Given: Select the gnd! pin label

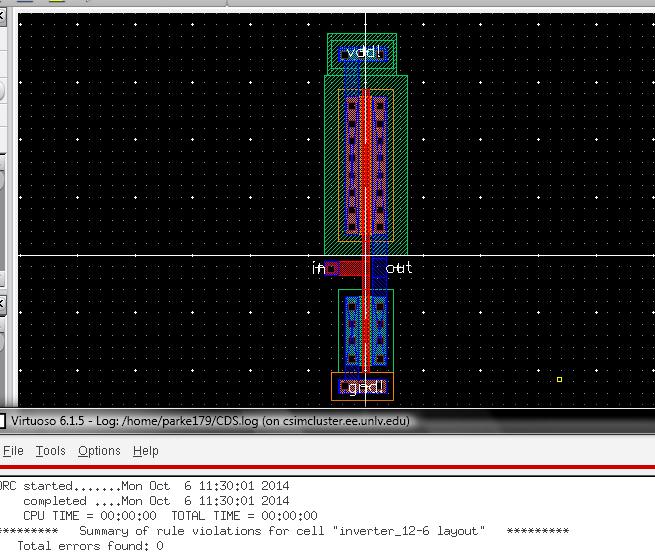Looking at the screenshot, I should click(362, 387).
